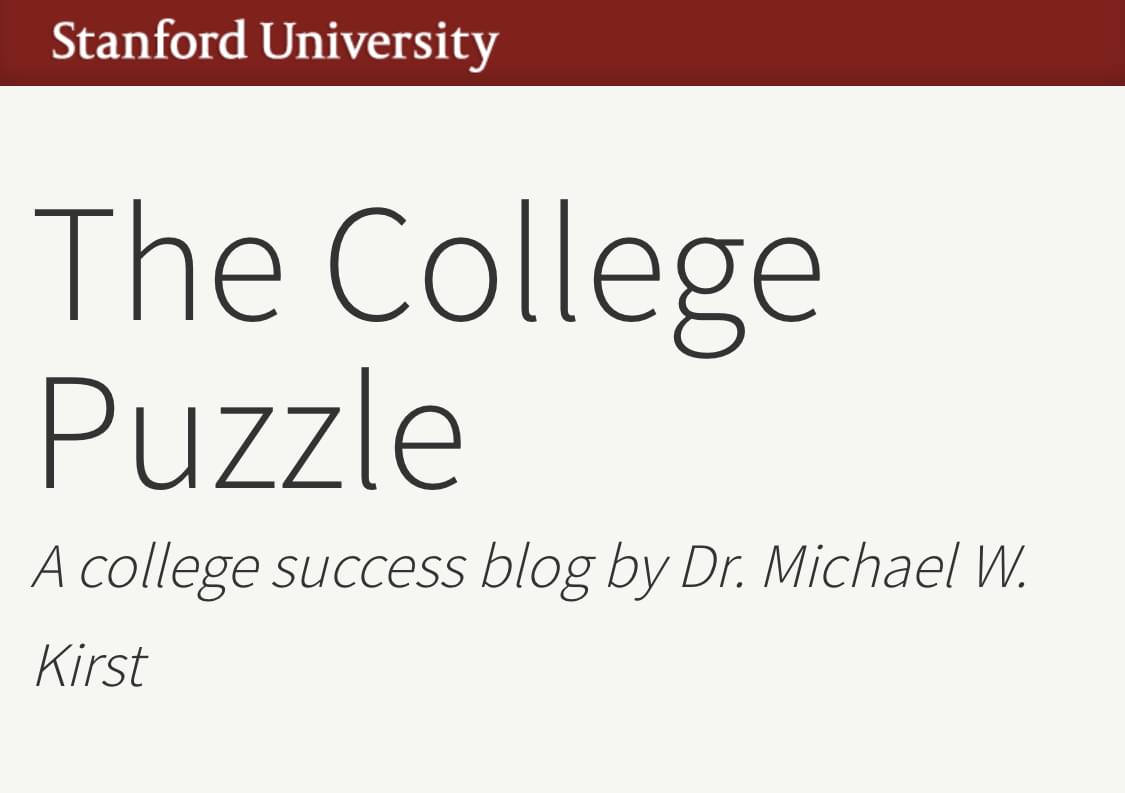Click the dark red header banner area
1125x793 pixels.
[x=562, y=42]
